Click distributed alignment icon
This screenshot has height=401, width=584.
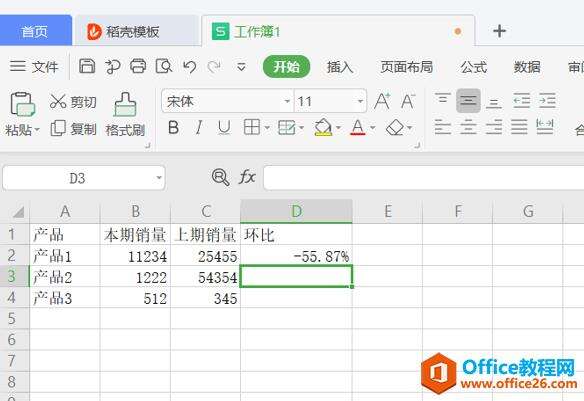(x=545, y=127)
